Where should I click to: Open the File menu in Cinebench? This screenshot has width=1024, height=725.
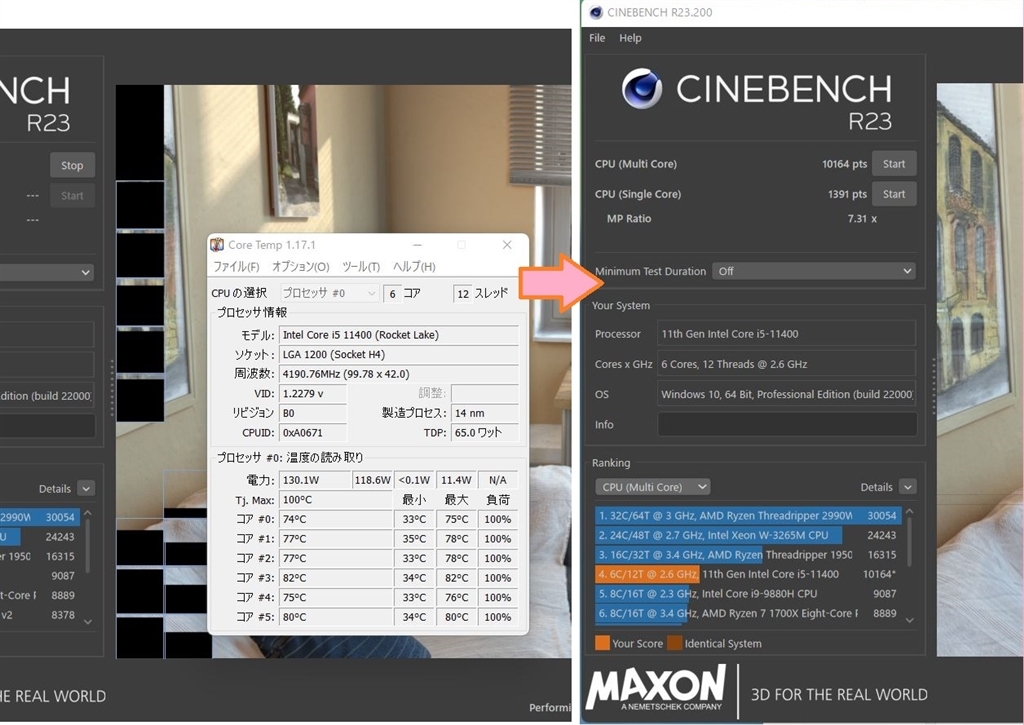pyautogui.click(x=597, y=38)
